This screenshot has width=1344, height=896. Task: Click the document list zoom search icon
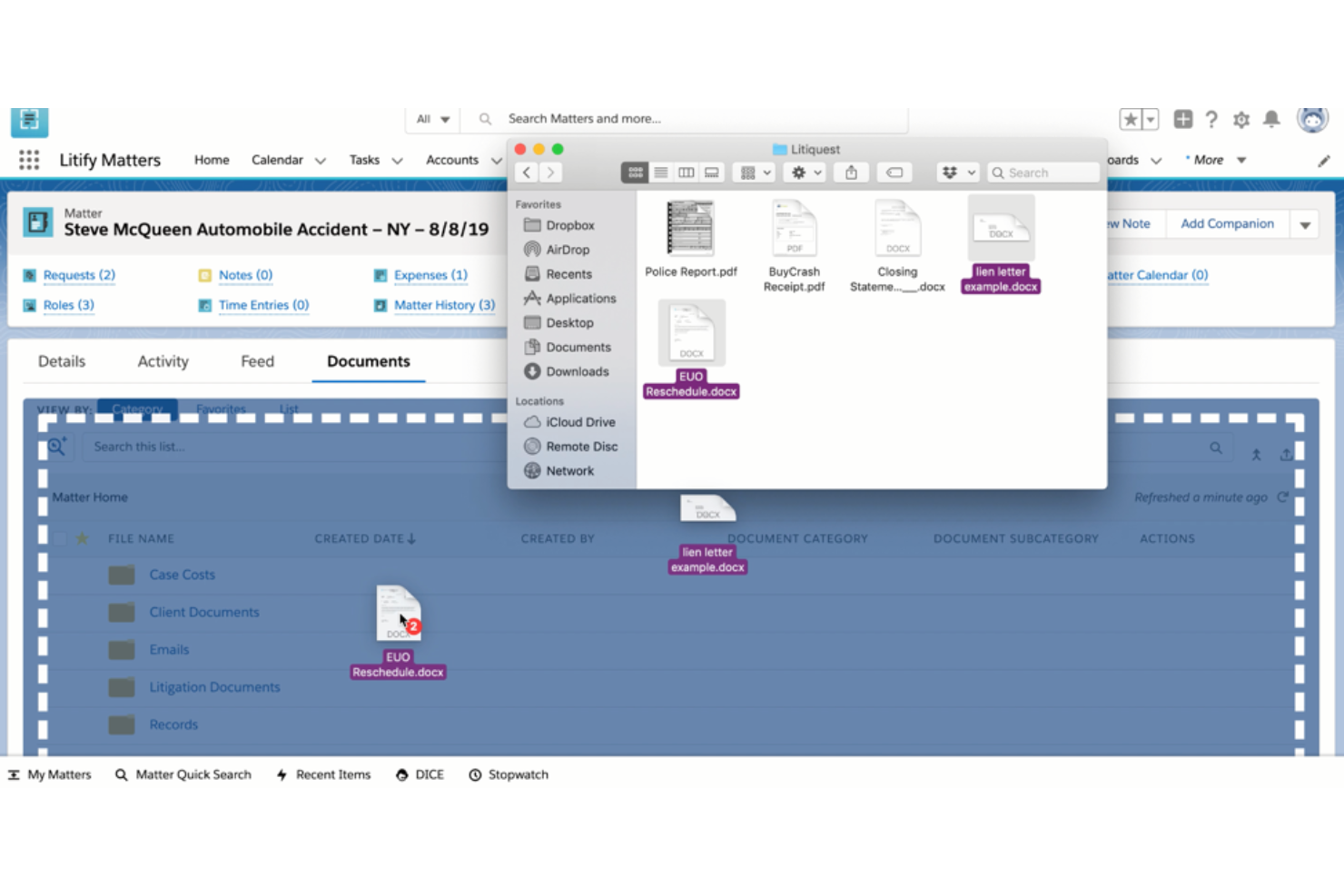(57, 447)
